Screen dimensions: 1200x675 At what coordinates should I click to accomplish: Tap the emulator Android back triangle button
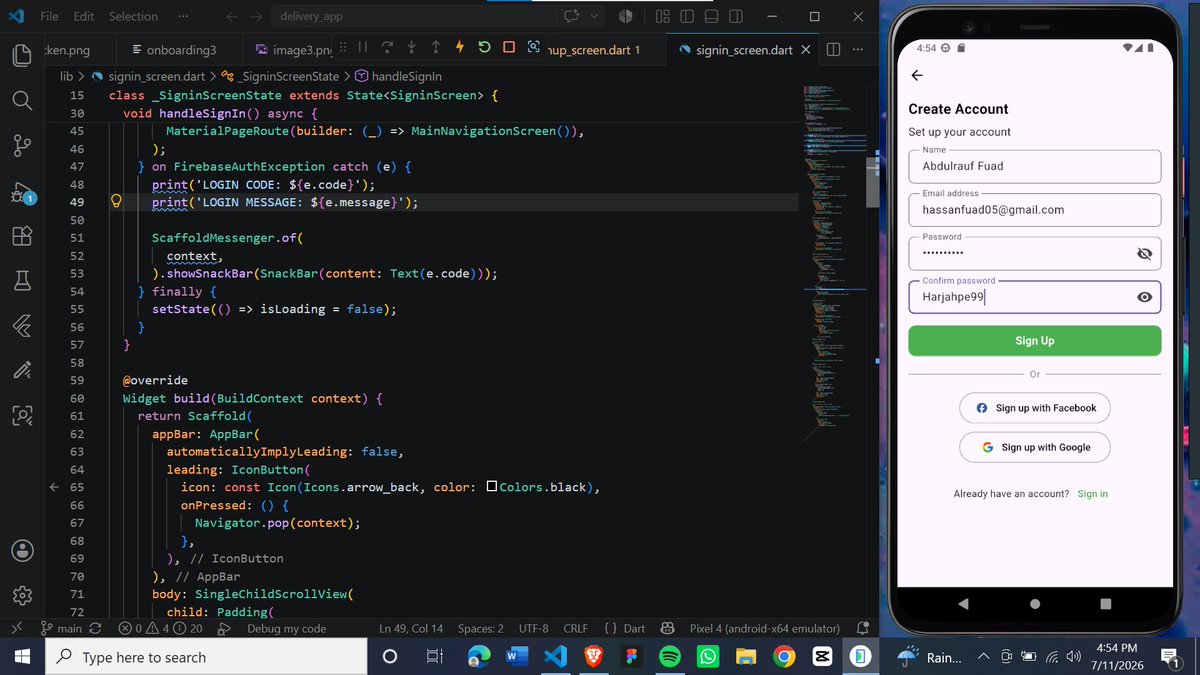pyautogui.click(x=963, y=604)
